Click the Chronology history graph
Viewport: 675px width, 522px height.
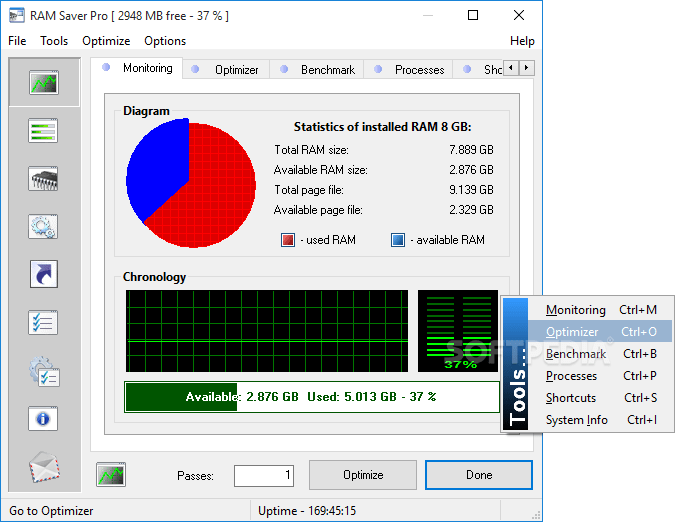click(x=267, y=330)
